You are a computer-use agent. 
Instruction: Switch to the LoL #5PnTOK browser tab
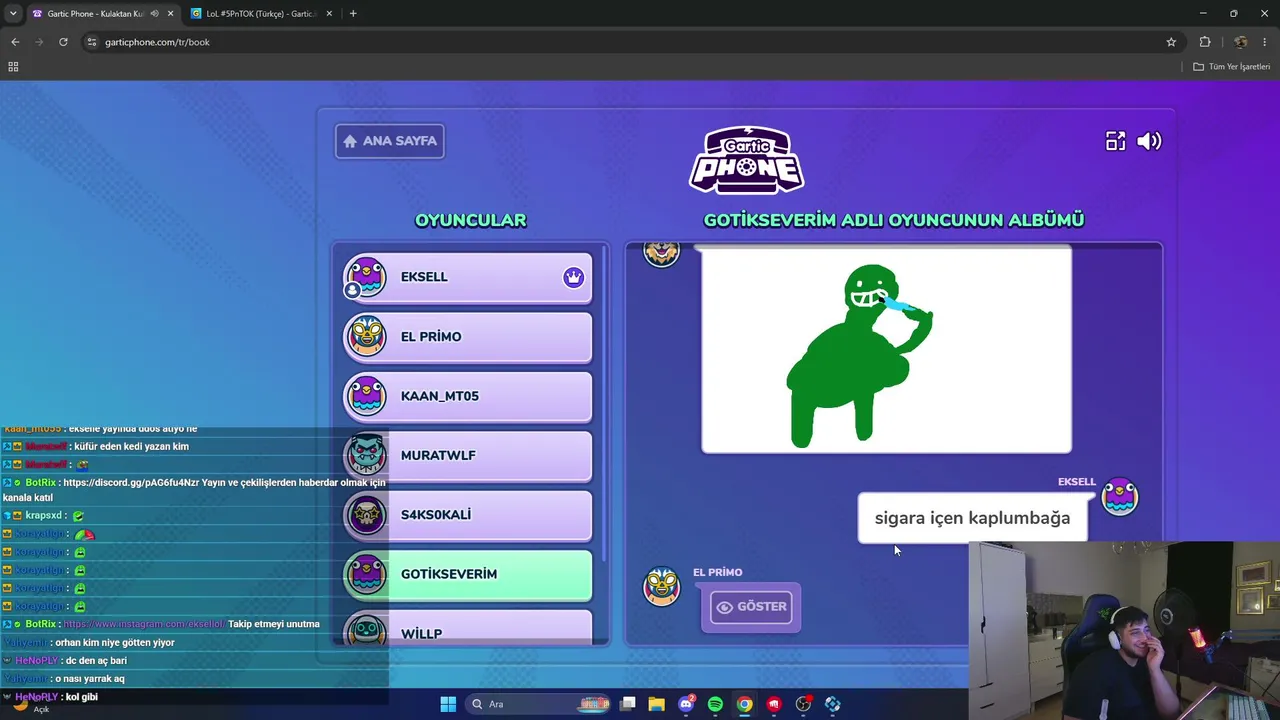coord(260,14)
